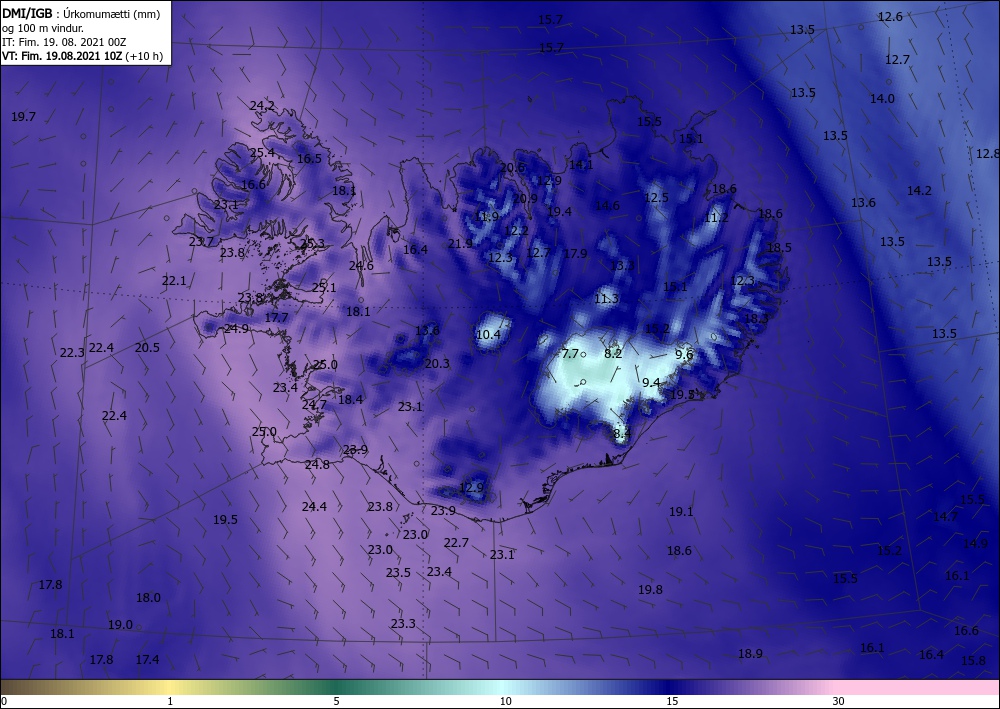The image size is (1000, 709).
Task: Click the map value 14.6
Action: pyautogui.click(x=607, y=205)
